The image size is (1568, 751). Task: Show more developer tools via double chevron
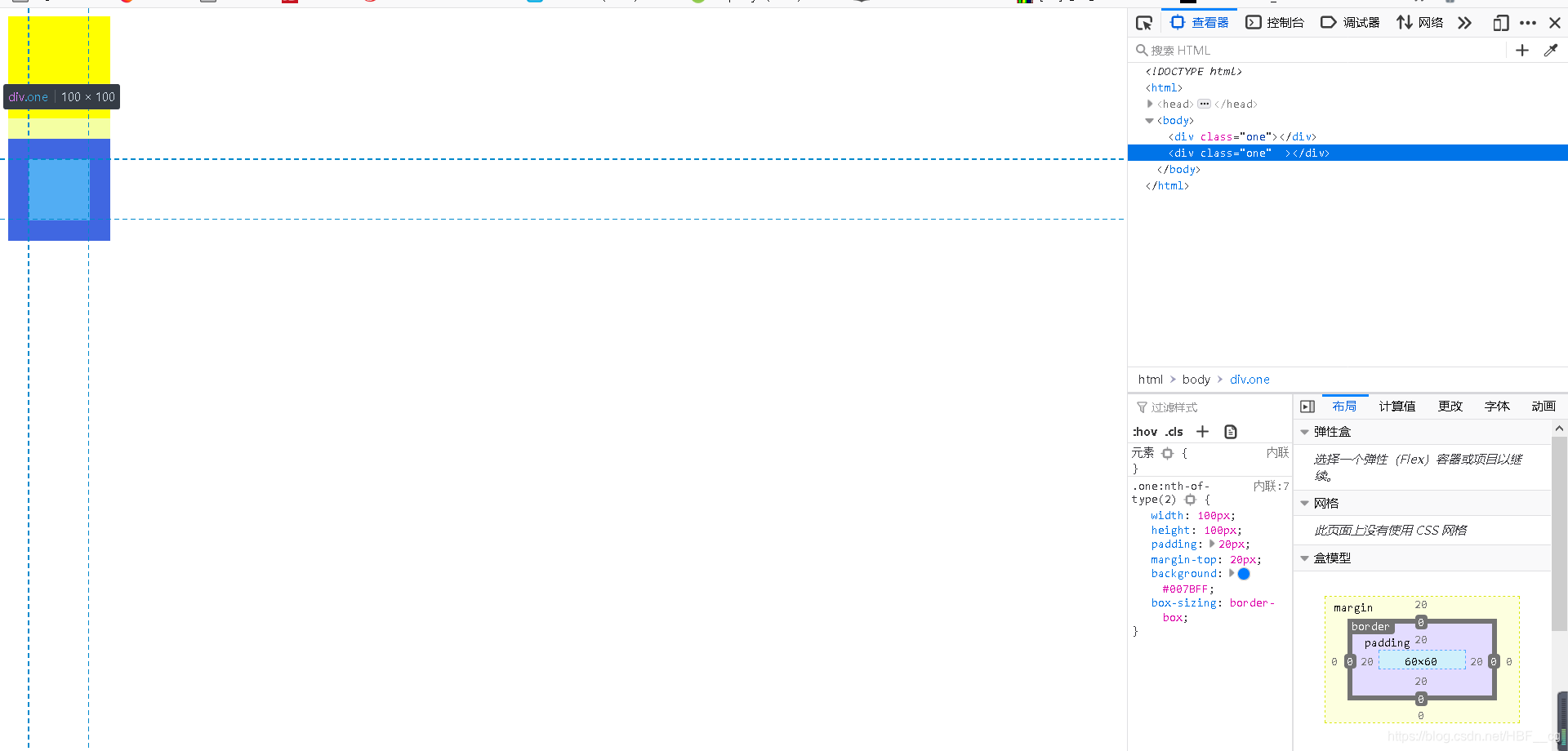pyautogui.click(x=1464, y=23)
